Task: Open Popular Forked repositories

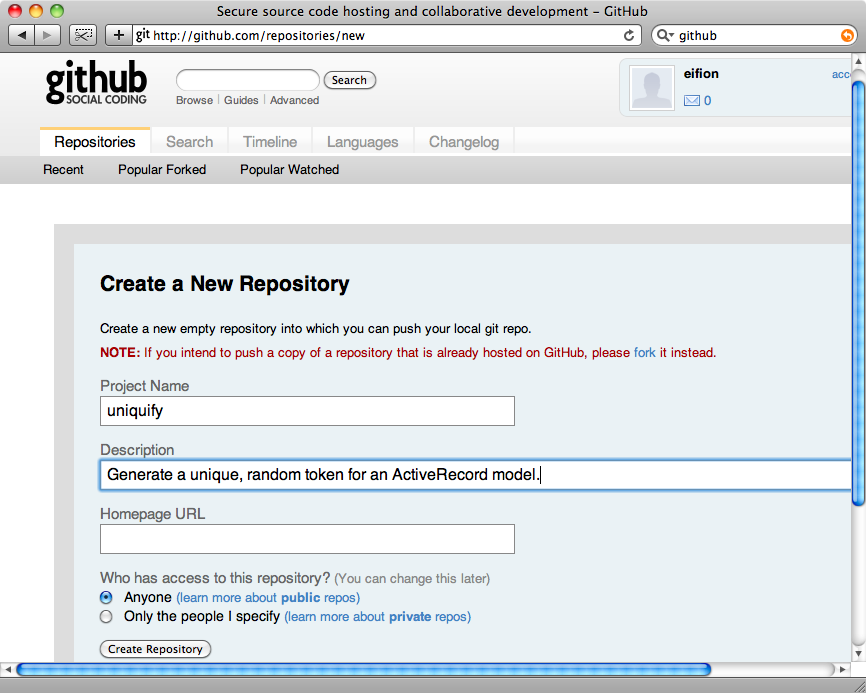Action: [x=162, y=170]
